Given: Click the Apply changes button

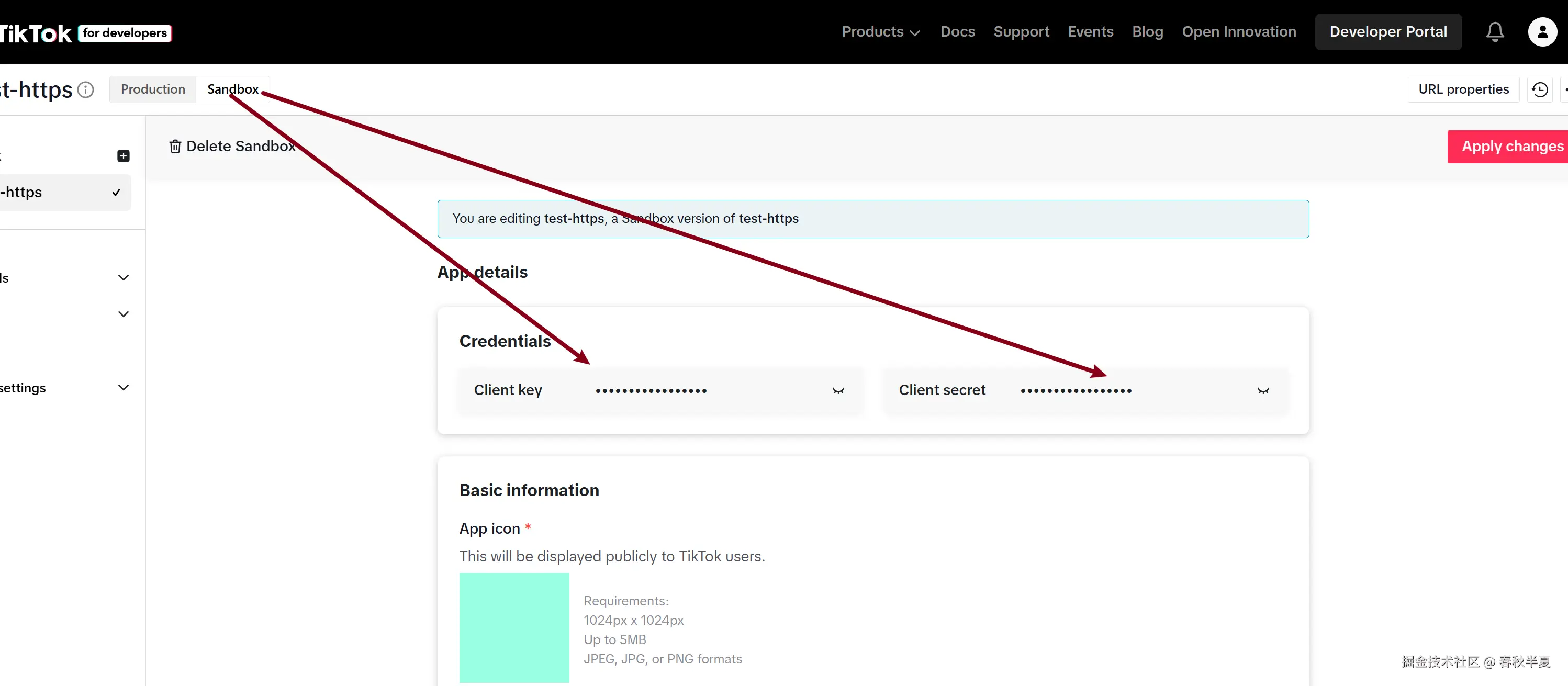Looking at the screenshot, I should 1512,146.
